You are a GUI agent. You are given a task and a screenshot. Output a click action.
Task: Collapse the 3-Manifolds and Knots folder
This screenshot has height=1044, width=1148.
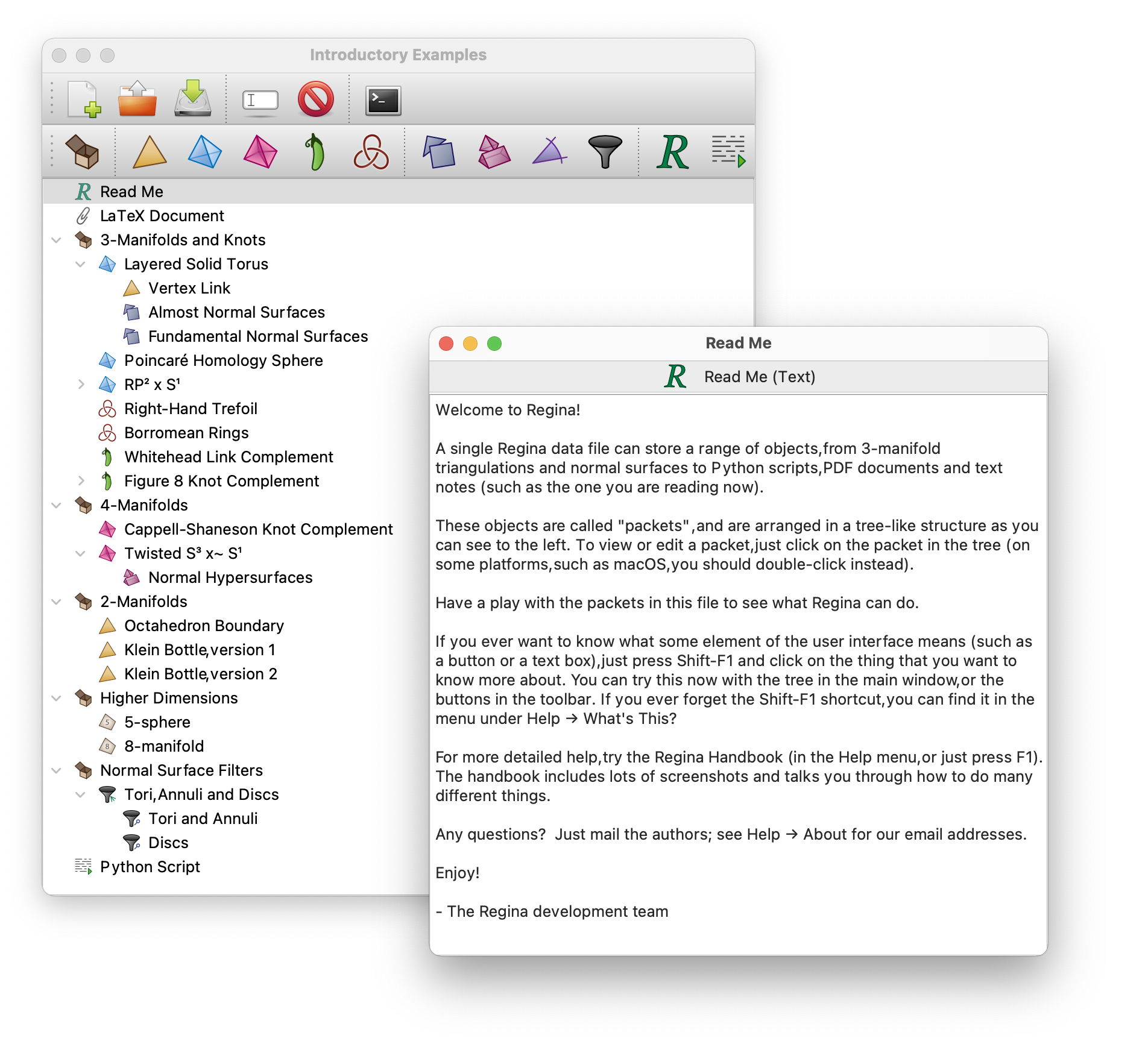(57, 240)
